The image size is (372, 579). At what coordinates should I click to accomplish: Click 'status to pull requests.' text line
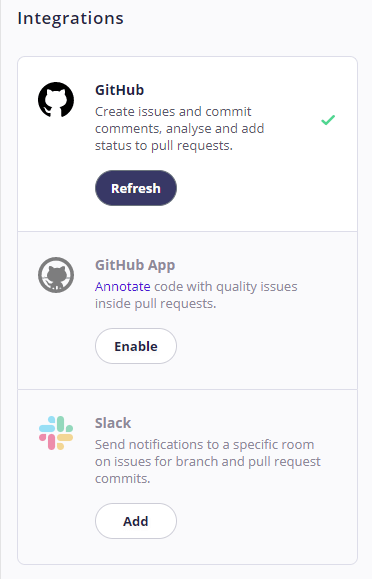tap(164, 146)
